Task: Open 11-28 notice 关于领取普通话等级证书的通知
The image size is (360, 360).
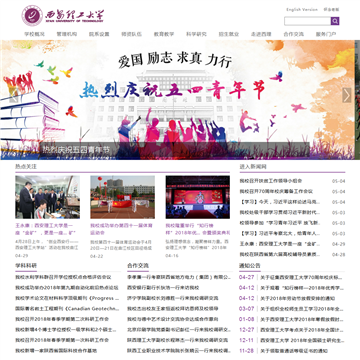Action: click(294, 351)
